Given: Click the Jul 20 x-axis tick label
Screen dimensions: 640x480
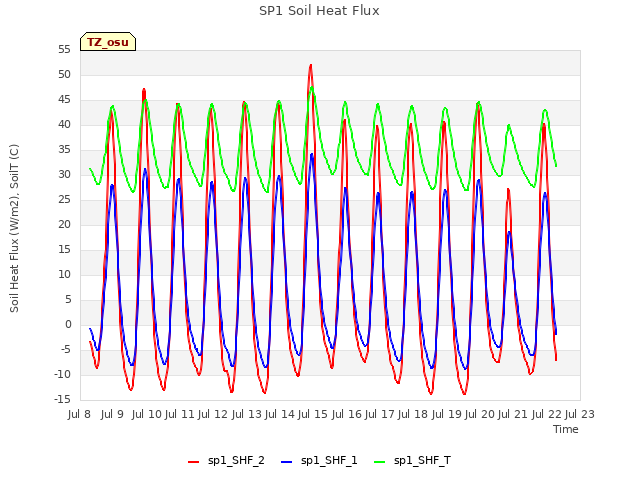Looking at the screenshot, I should tap(479, 414).
